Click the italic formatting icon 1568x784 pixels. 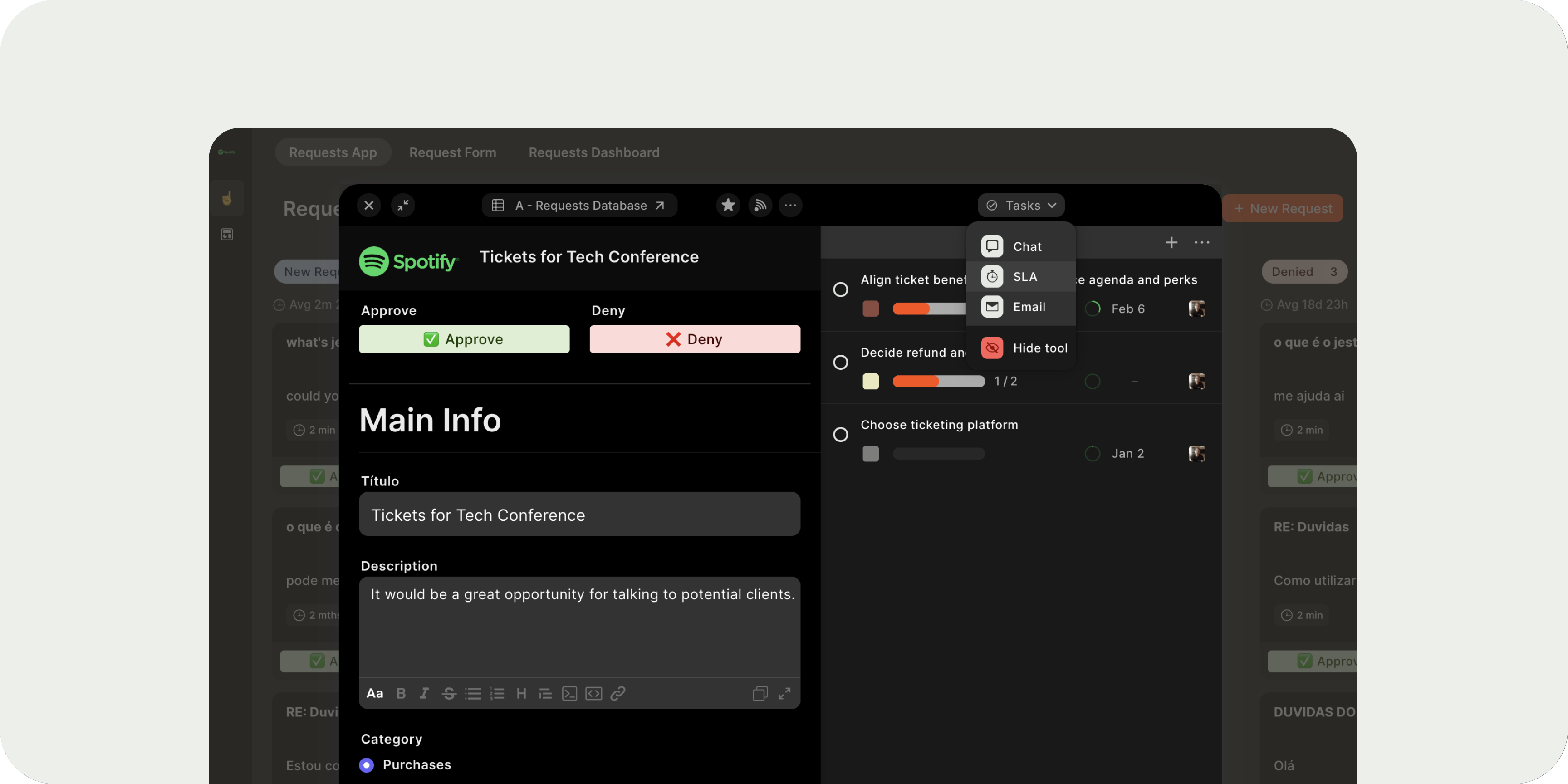coord(424,693)
